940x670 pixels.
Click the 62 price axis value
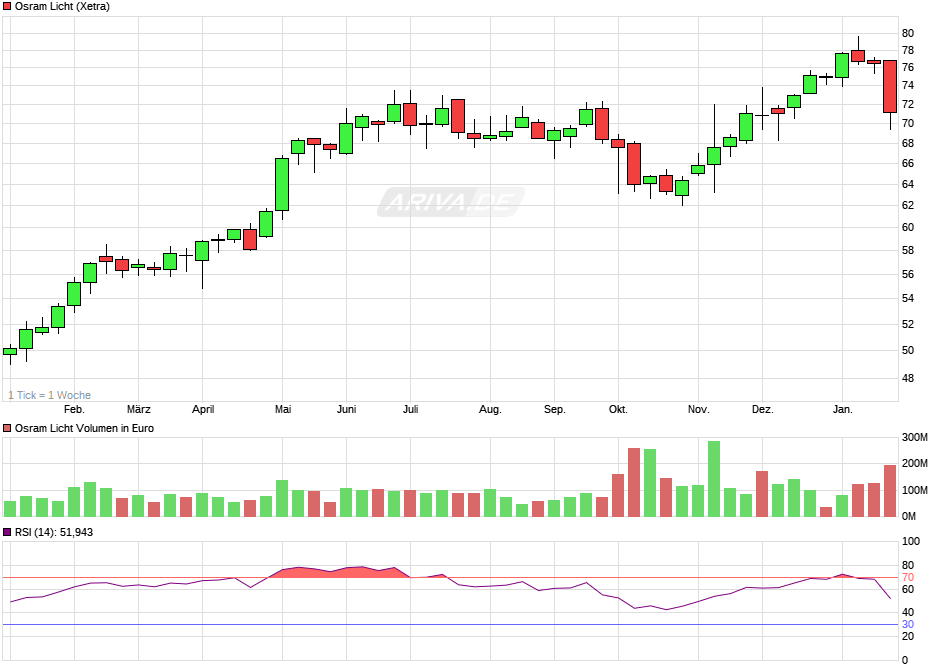click(x=908, y=205)
